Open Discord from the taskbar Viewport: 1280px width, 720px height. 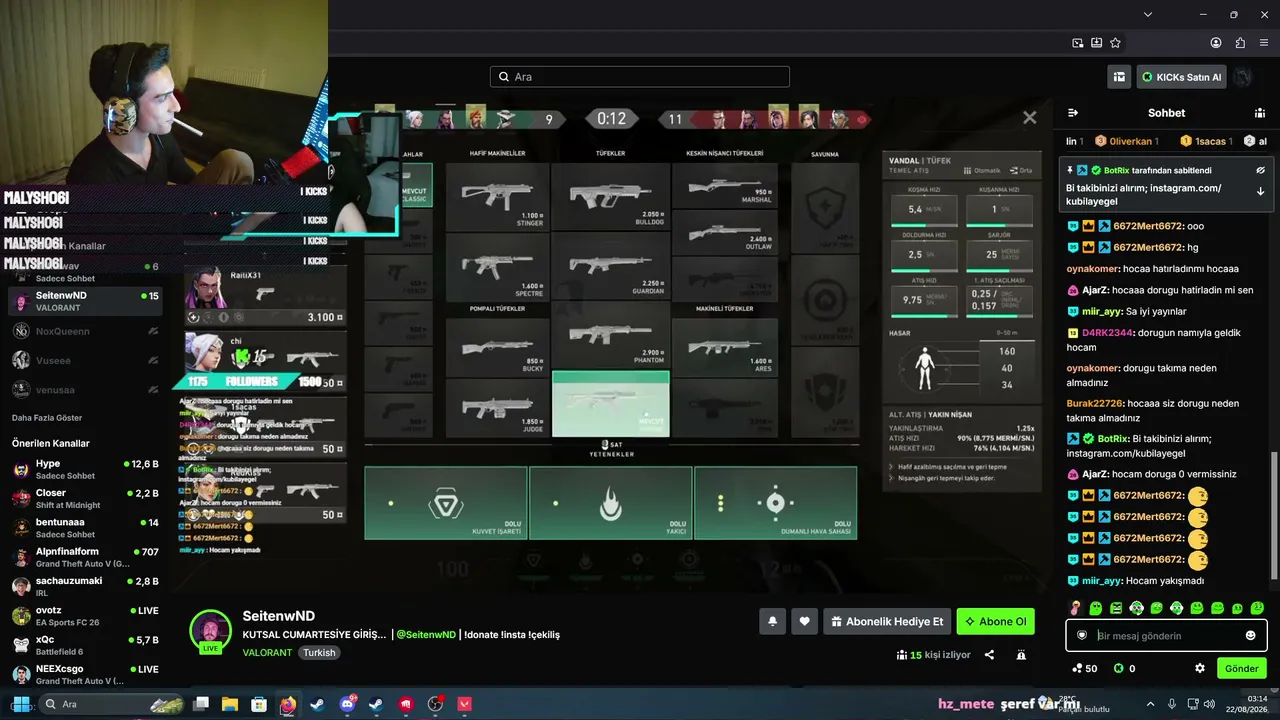[347, 704]
